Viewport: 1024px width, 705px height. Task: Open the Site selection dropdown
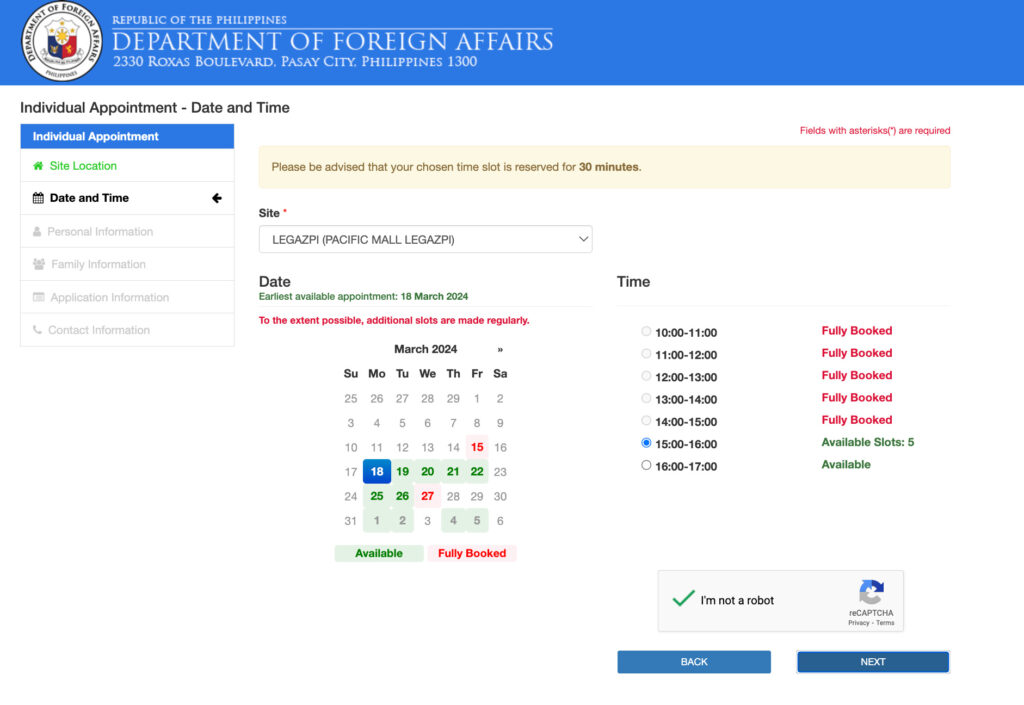[x=425, y=239]
